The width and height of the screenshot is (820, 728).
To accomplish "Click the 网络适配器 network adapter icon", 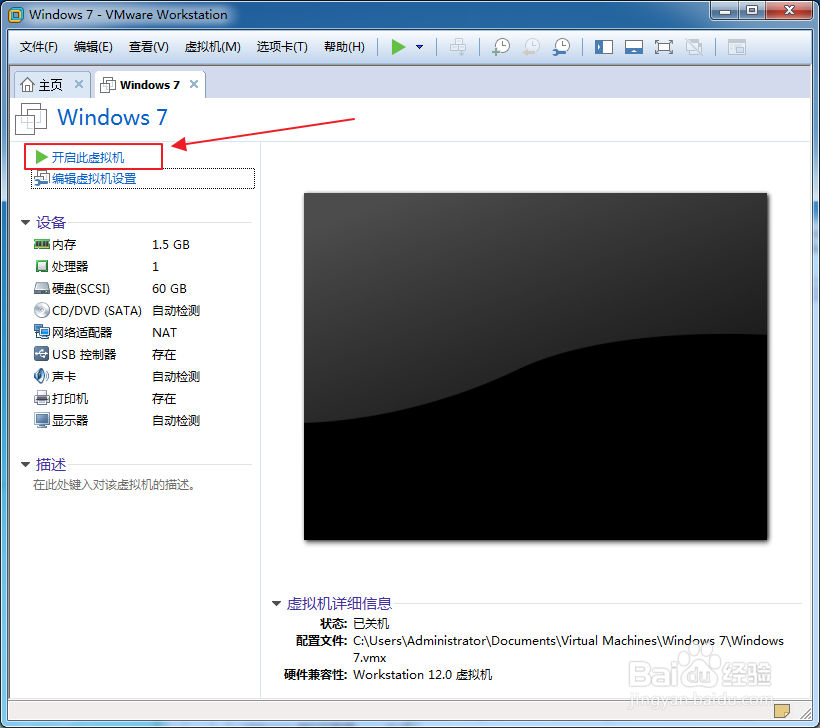I will click(x=41, y=332).
